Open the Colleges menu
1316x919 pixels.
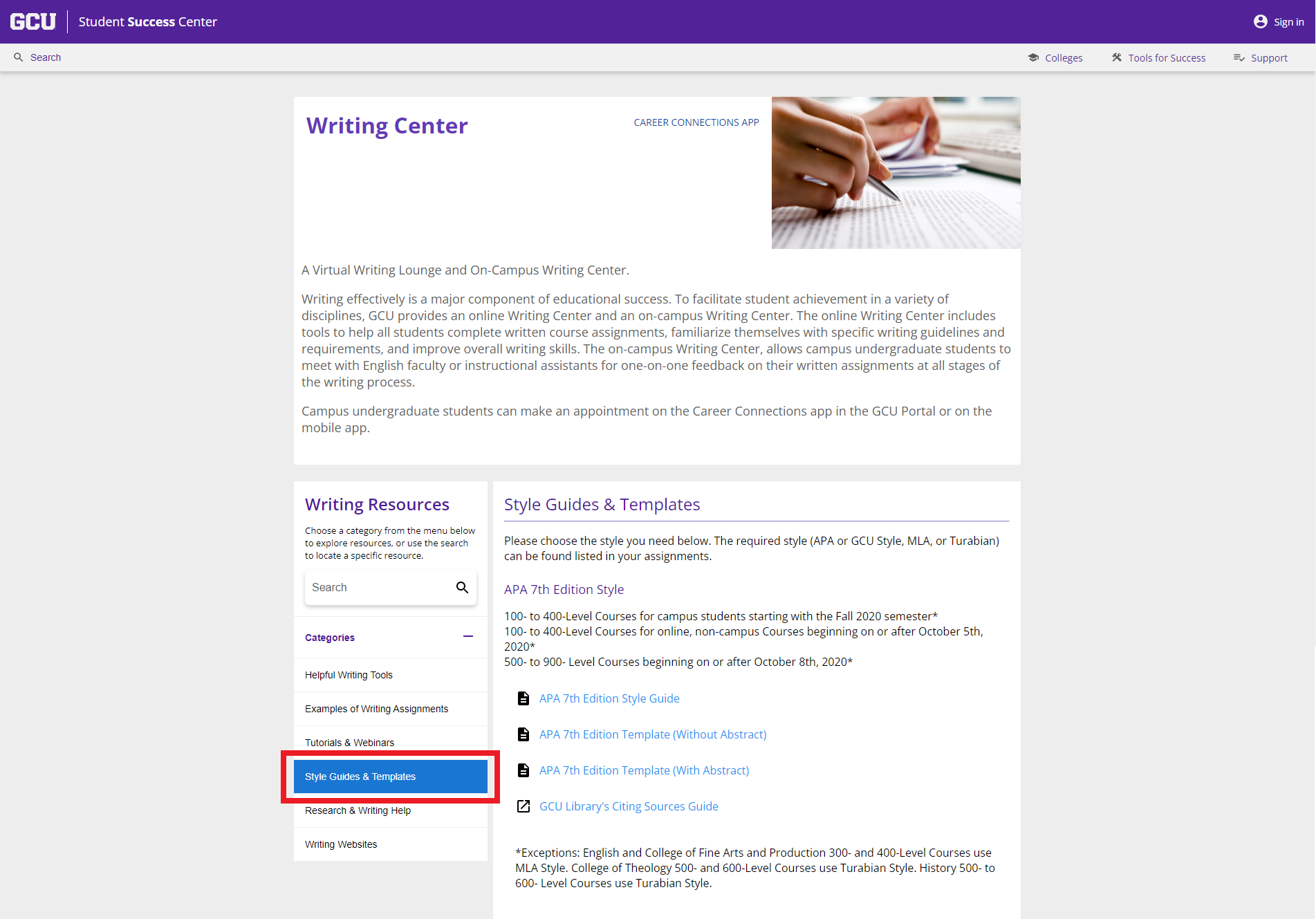[1064, 58]
